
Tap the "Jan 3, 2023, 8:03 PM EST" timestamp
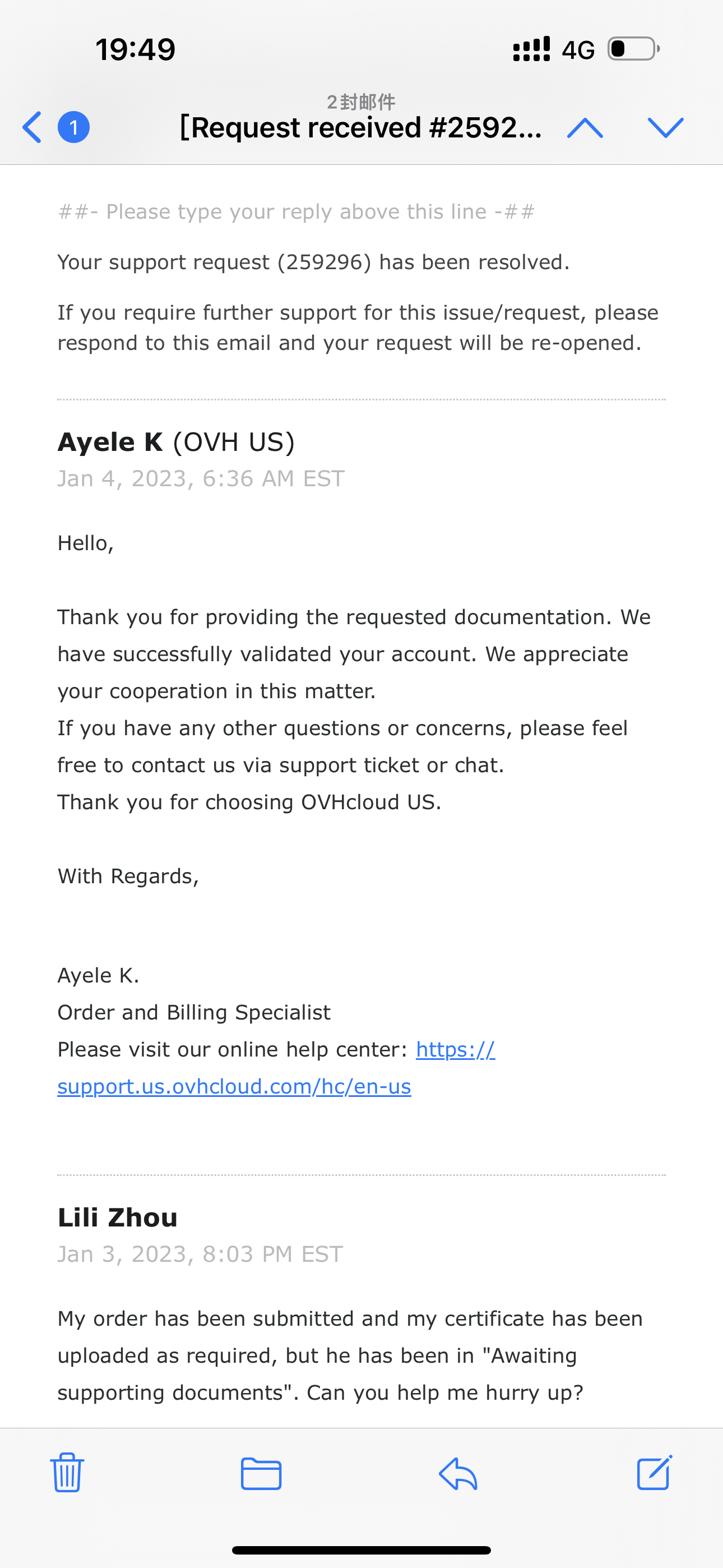click(x=200, y=1254)
